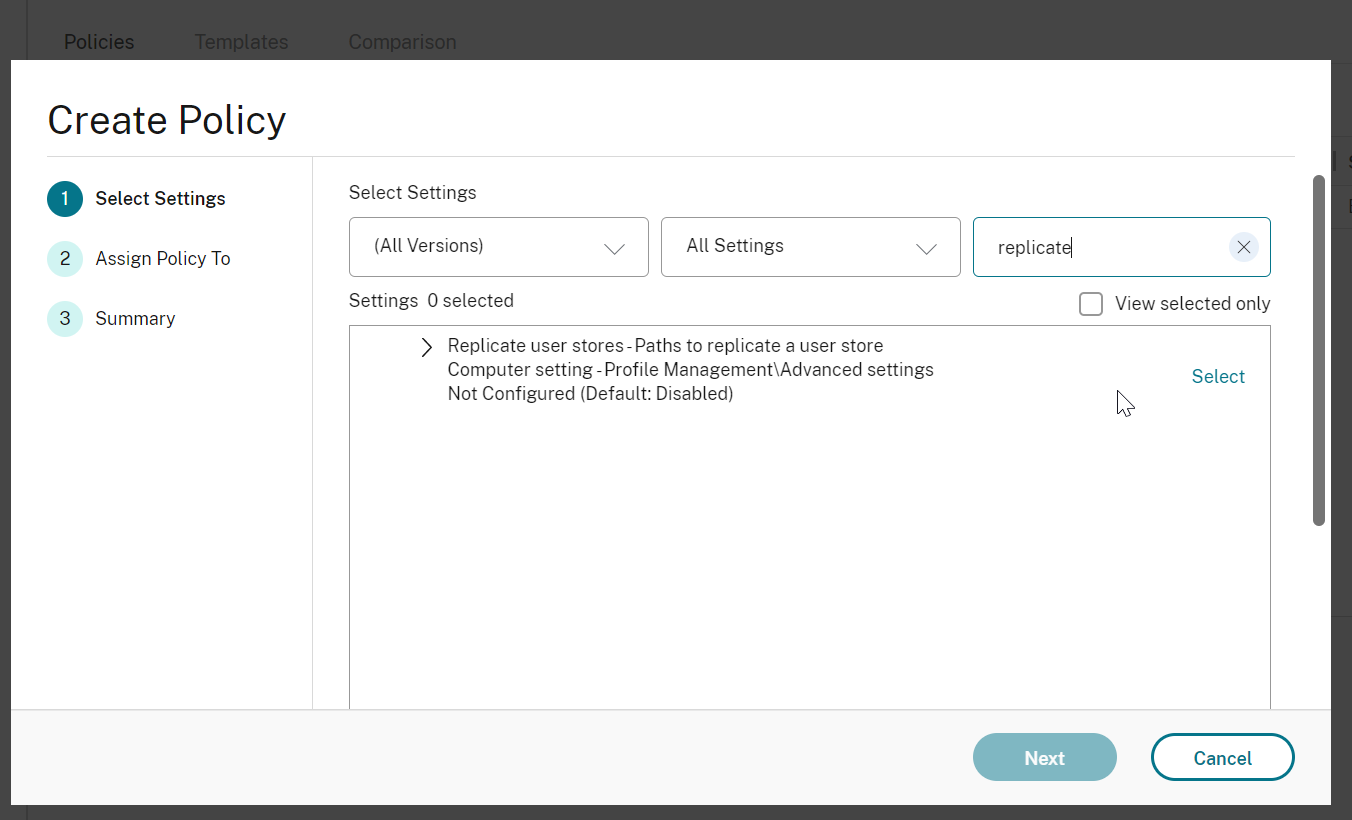Viewport: 1352px width, 820px height.
Task: Focus the search field containing "replicate"
Action: pyautogui.click(x=1100, y=247)
